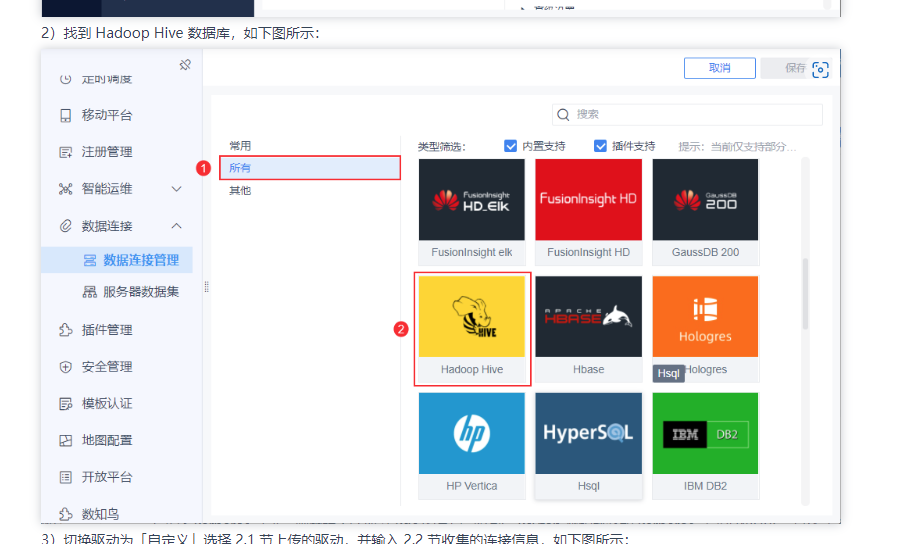The height and width of the screenshot is (544, 909).
Task: Click the 服务器数据集 icon
Action: [x=90, y=292]
